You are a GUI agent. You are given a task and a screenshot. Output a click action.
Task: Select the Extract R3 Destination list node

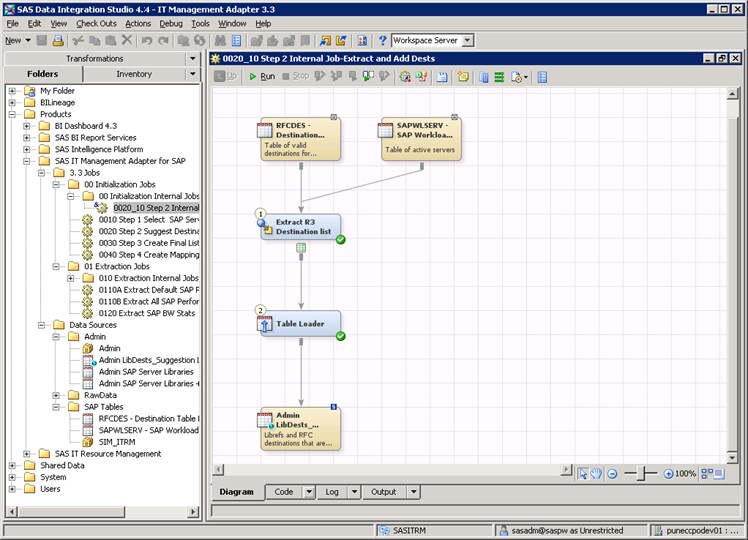tap(300, 227)
